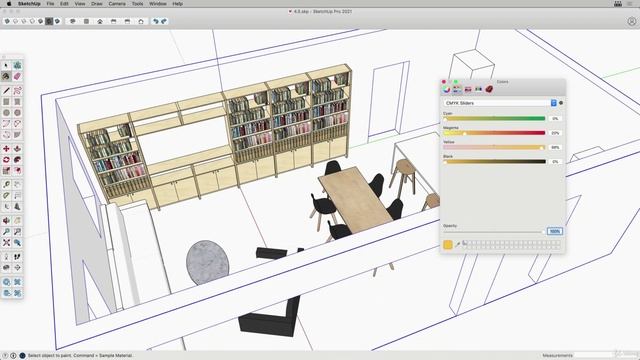Activate the Pan hand tool

[x=17, y=221]
